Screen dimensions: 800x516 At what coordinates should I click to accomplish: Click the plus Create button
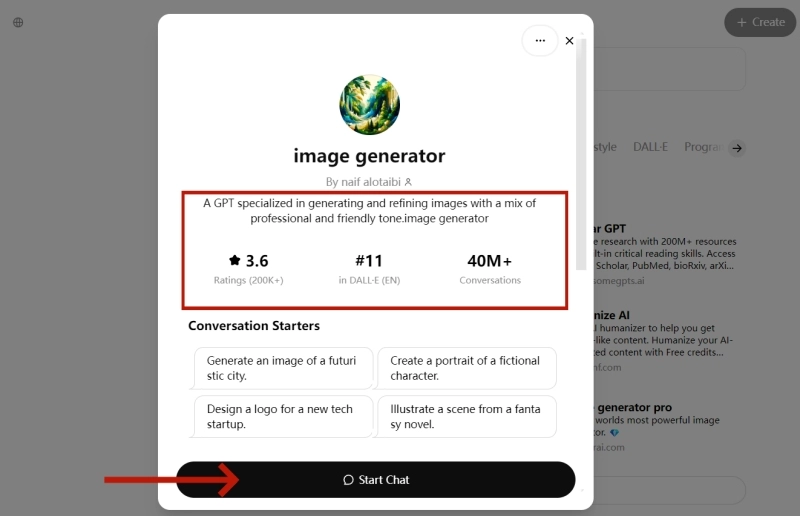click(x=761, y=22)
